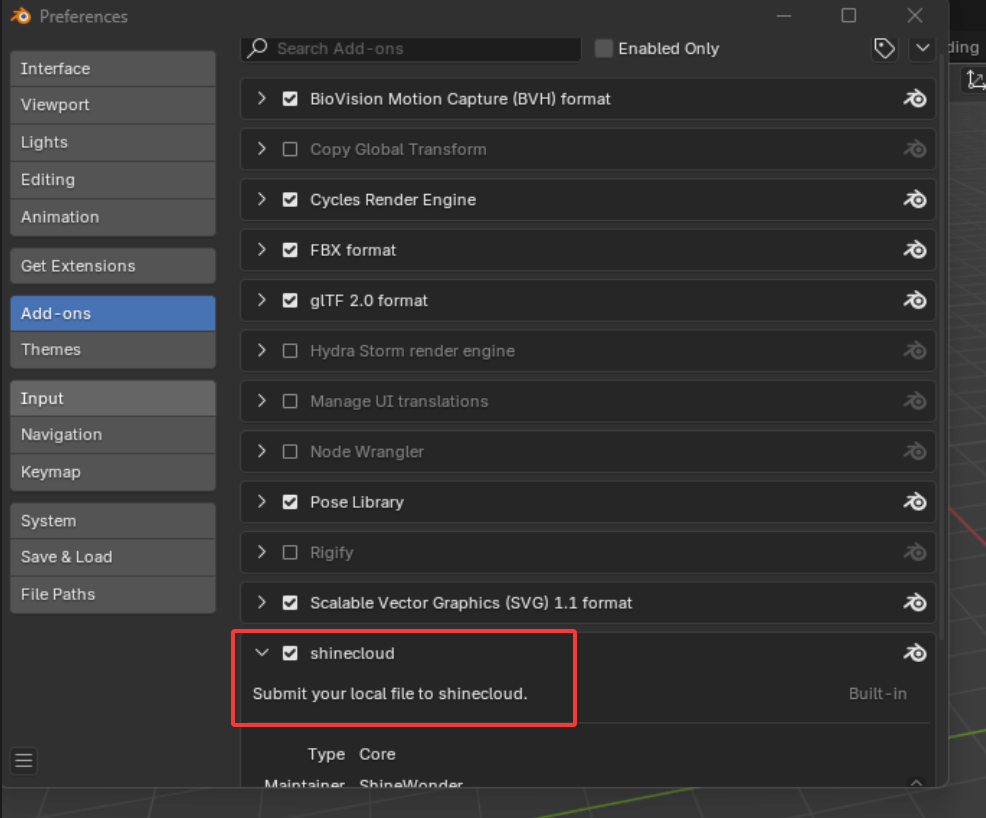
Task: Click the collapse arrow at panel bottom right
Action: point(916,784)
